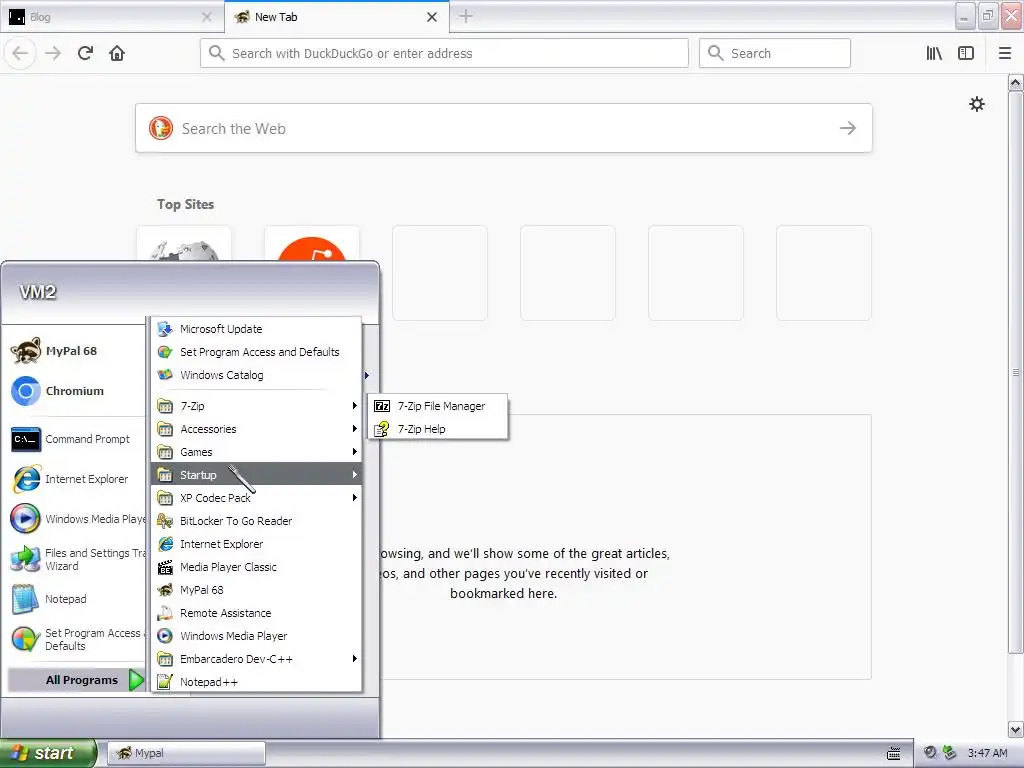Image resolution: width=1024 pixels, height=768 pixels.
Task: Expand the Games folder
Action: 257,452
